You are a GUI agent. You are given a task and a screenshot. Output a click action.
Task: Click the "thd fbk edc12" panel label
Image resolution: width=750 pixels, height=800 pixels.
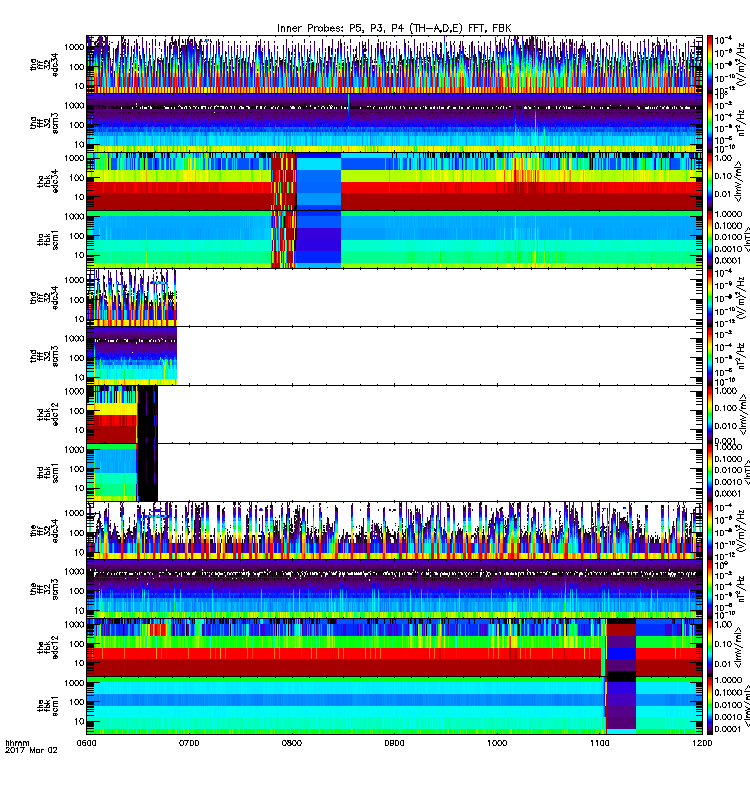tap(48, 414)
